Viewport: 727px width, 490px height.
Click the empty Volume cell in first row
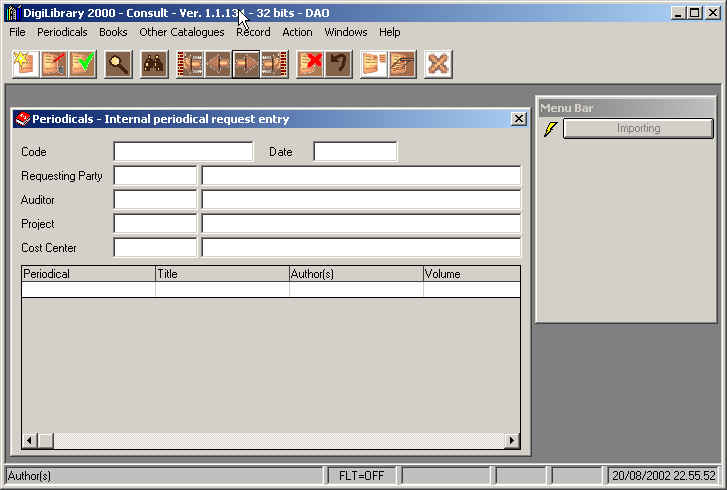pos(472,289)
